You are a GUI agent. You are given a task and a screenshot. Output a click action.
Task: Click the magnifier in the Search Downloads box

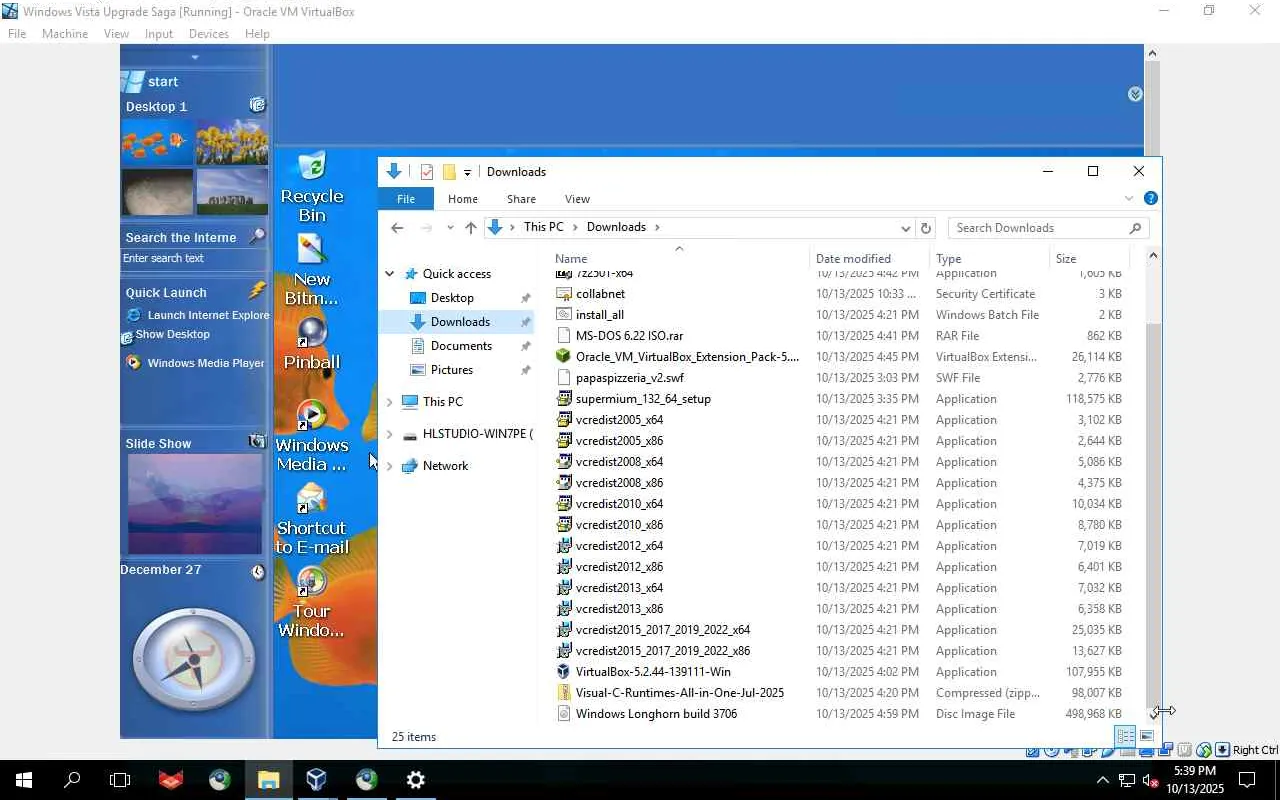(1135, 228)
